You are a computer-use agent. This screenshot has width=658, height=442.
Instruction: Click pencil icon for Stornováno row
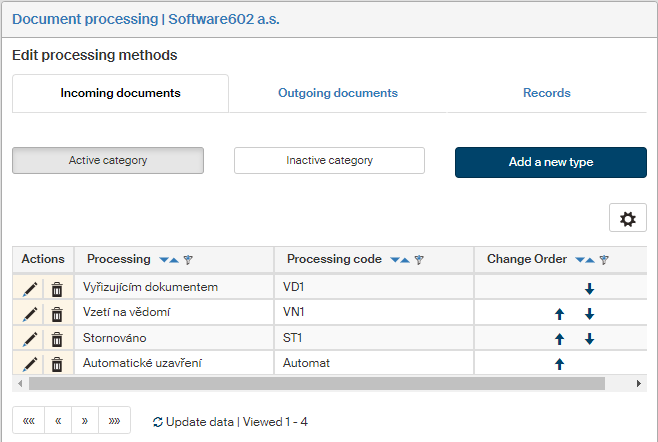tap(30, 339)
